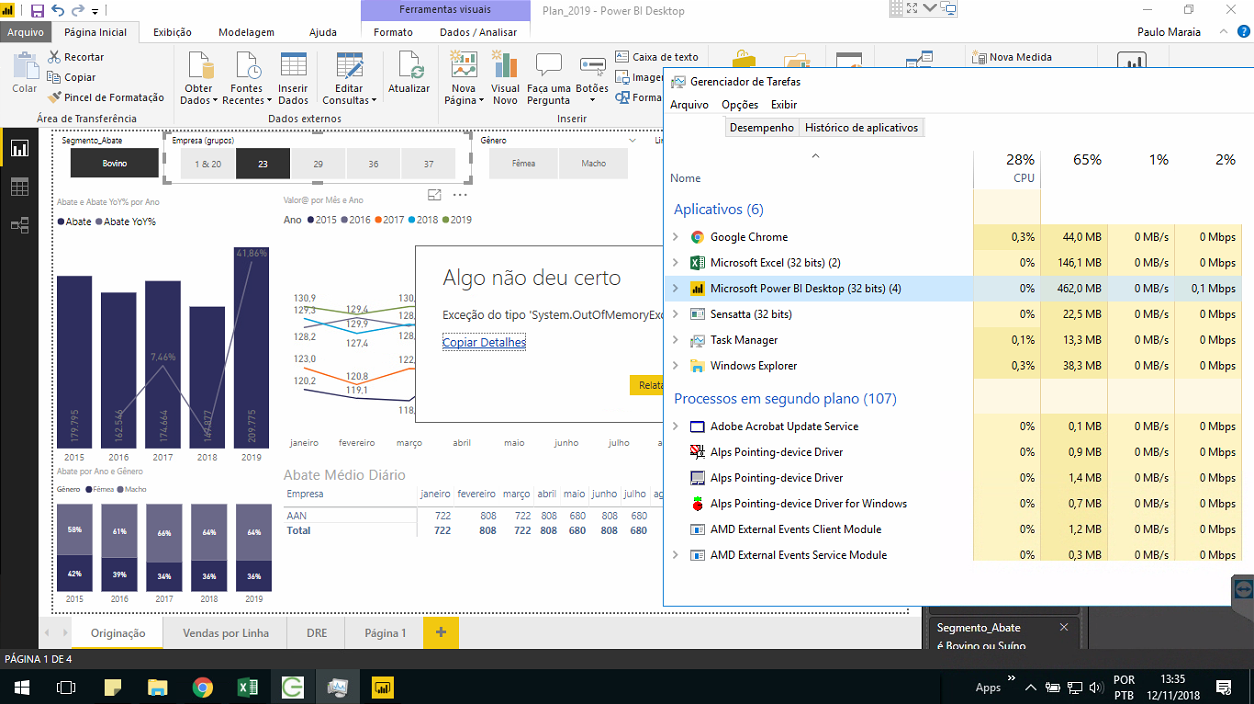
Task: Add a Visual Novo chart
Action: coord(505,78)
